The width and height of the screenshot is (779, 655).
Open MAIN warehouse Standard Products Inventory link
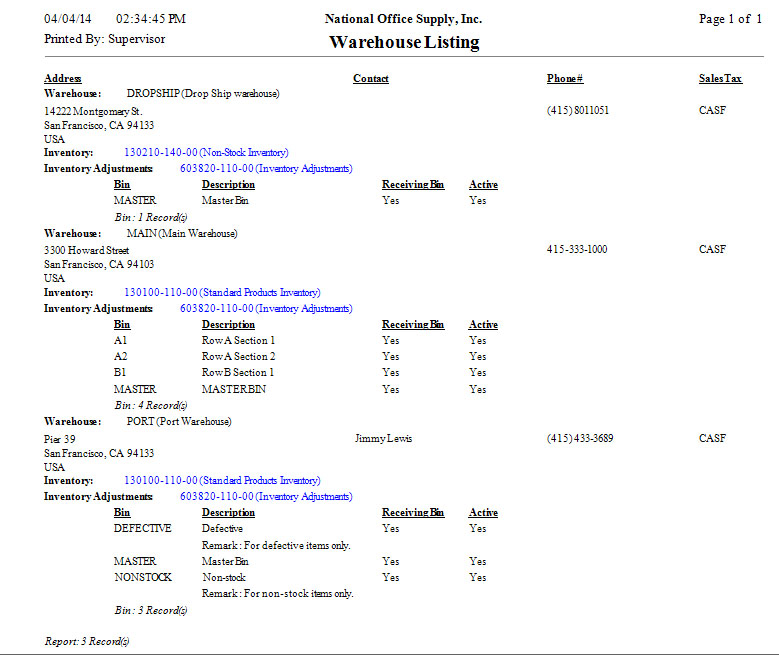click(221, 293)
